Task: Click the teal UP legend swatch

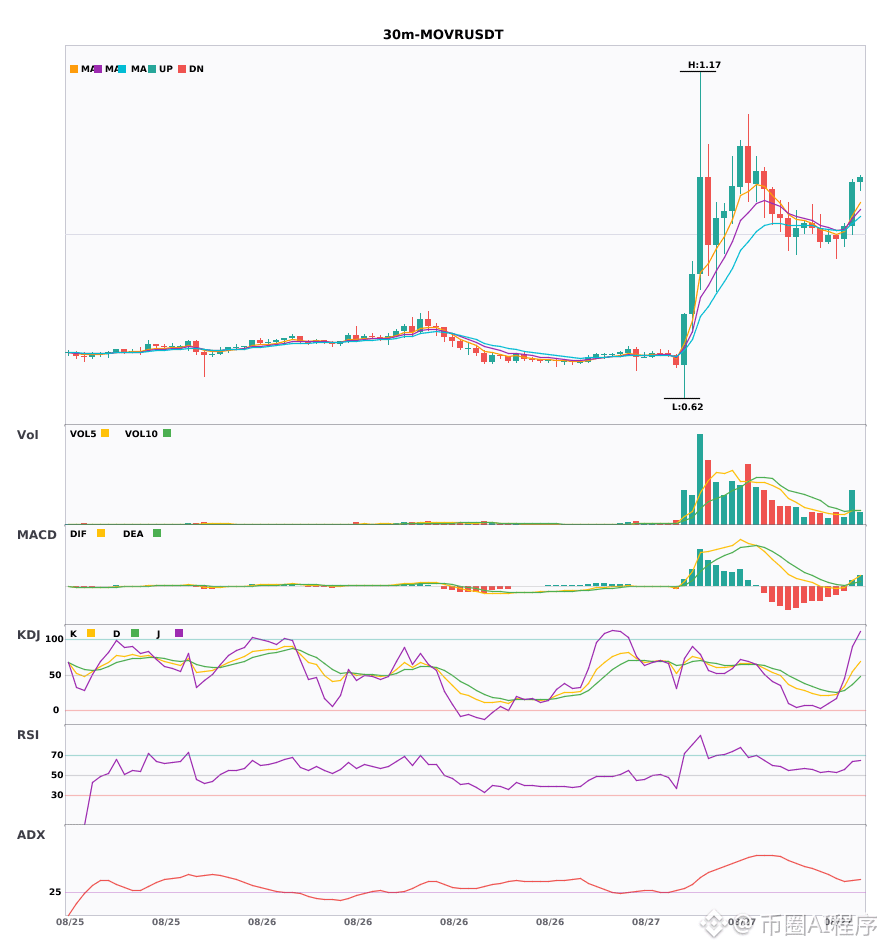Action: point(152,69)
